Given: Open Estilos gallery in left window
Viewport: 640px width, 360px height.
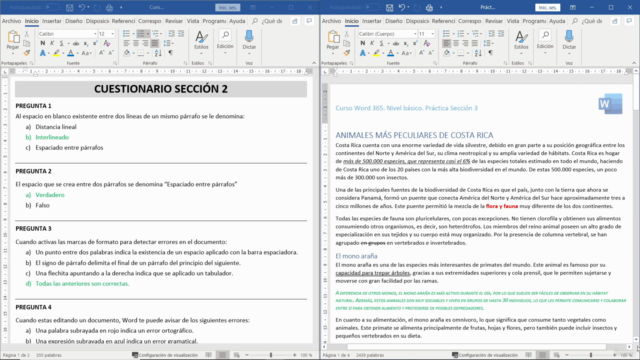Looking at the screenshot, I should tap(201, 42).
